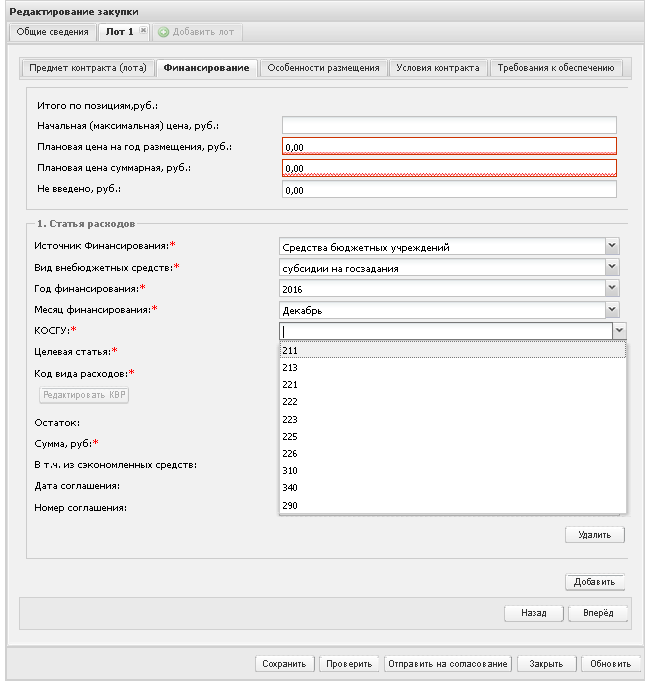Expand the Год финансирования dropdown arrow
Viewport: 646px width, 689px height.
tap(612, 288)
